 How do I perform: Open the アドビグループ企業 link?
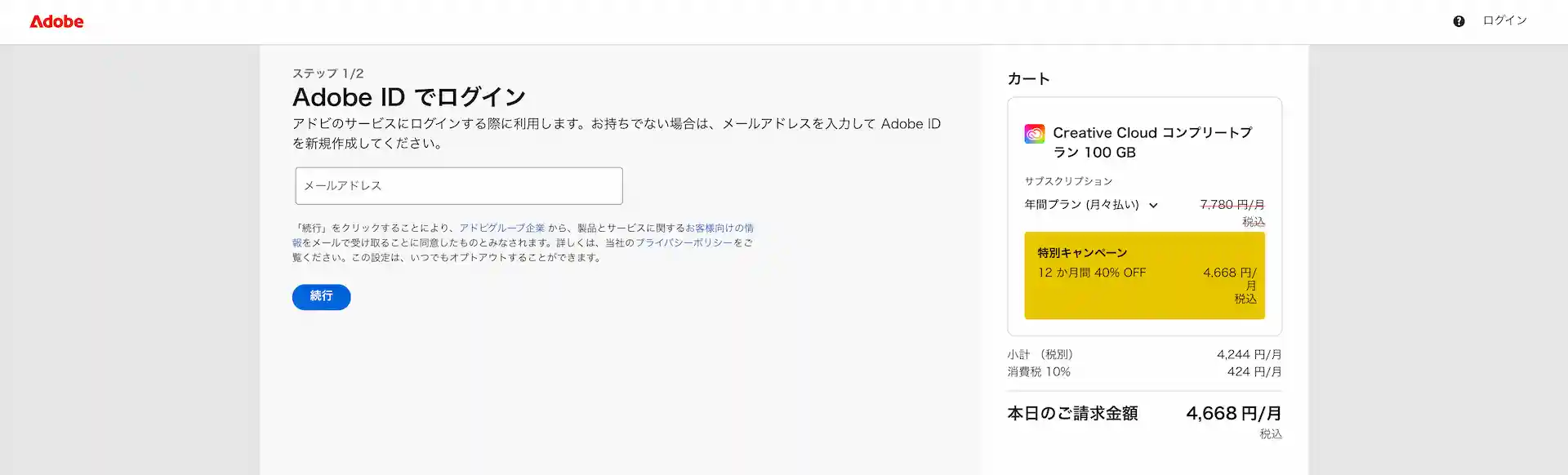501,228
